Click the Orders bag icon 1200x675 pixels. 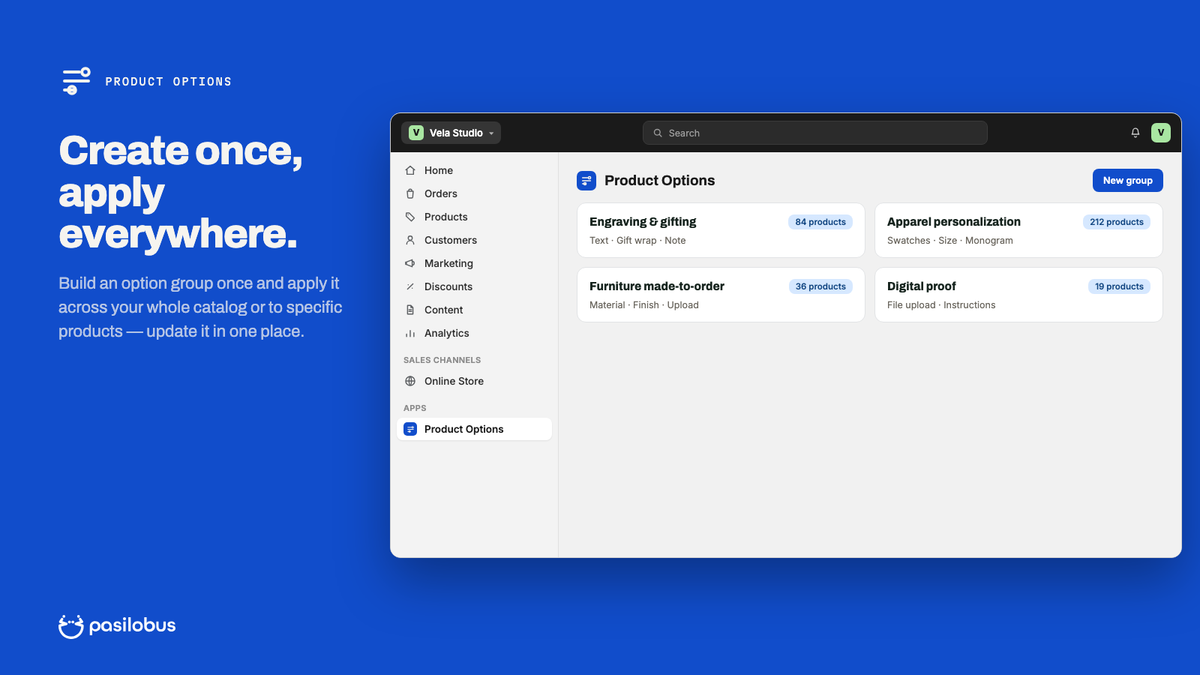pyautogui.click(x=410, y=194)
